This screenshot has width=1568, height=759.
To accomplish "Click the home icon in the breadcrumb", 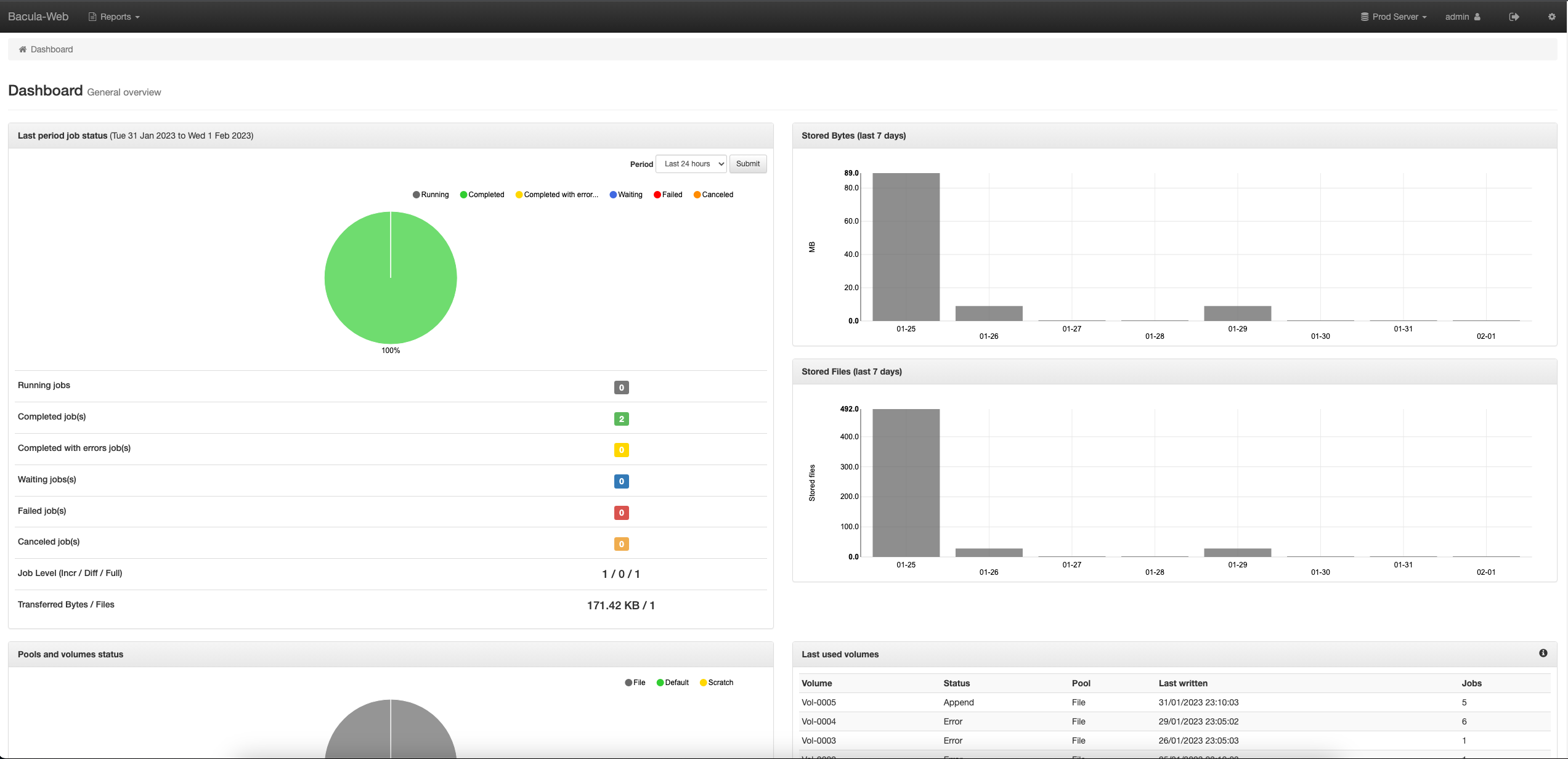I will [23, 49].
